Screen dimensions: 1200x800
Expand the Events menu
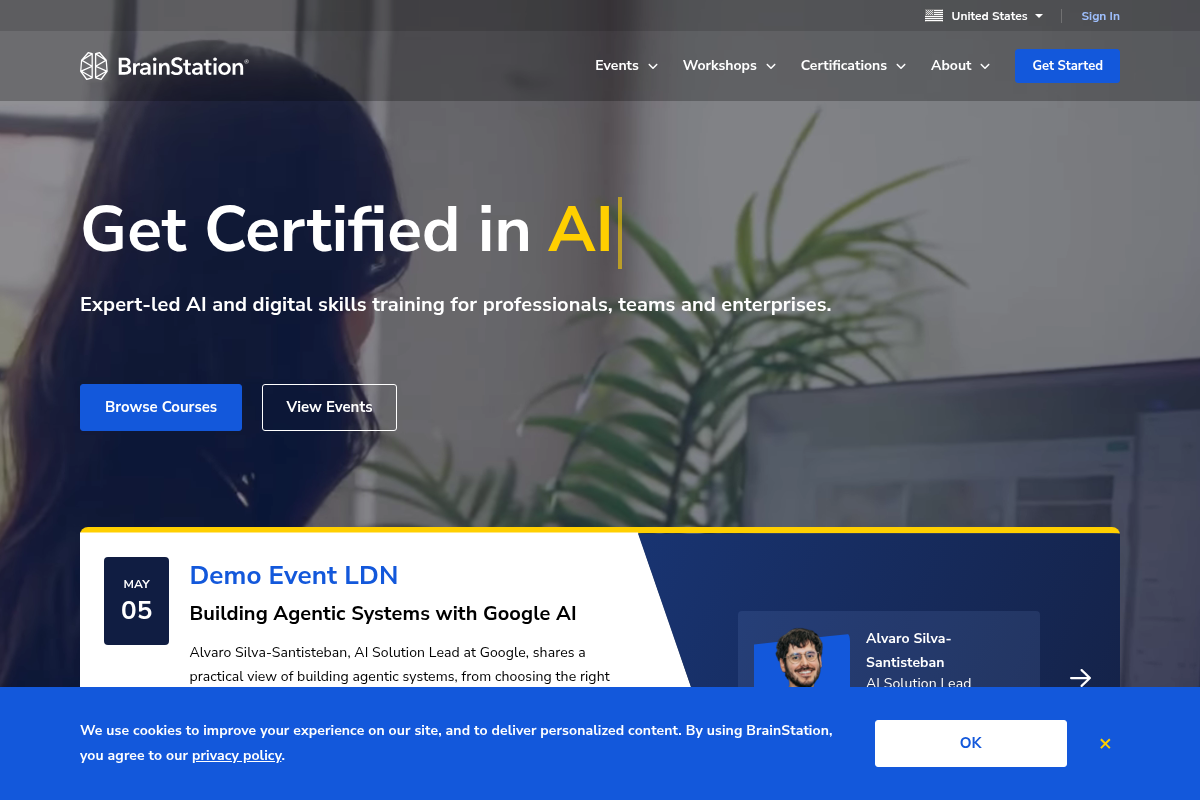pos(626,66)
